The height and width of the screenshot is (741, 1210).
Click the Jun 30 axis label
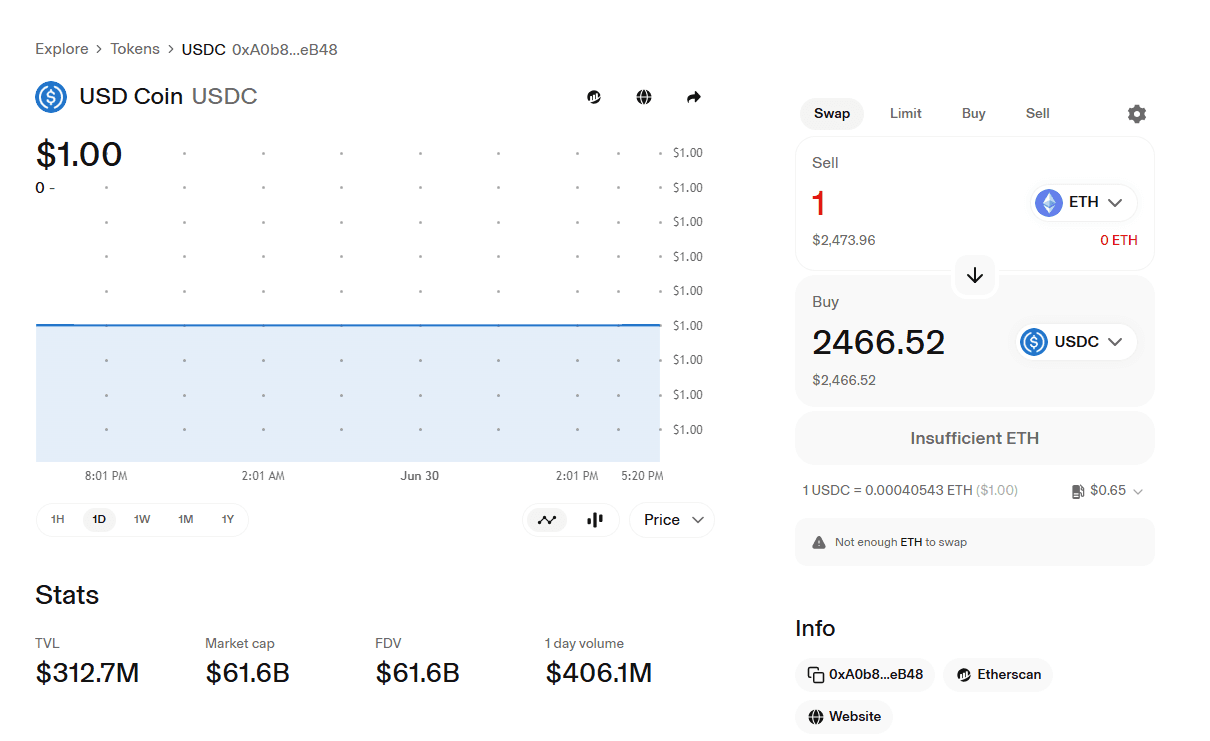click(x=420, y=476)
